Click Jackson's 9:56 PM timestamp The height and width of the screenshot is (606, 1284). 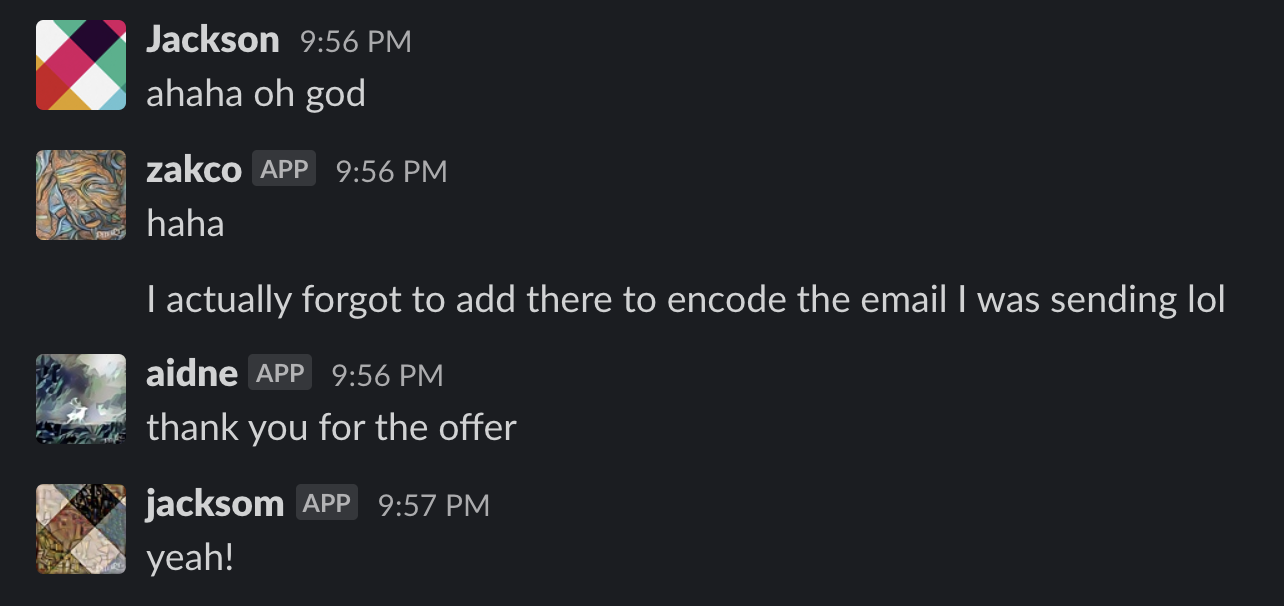pos(356,42)
